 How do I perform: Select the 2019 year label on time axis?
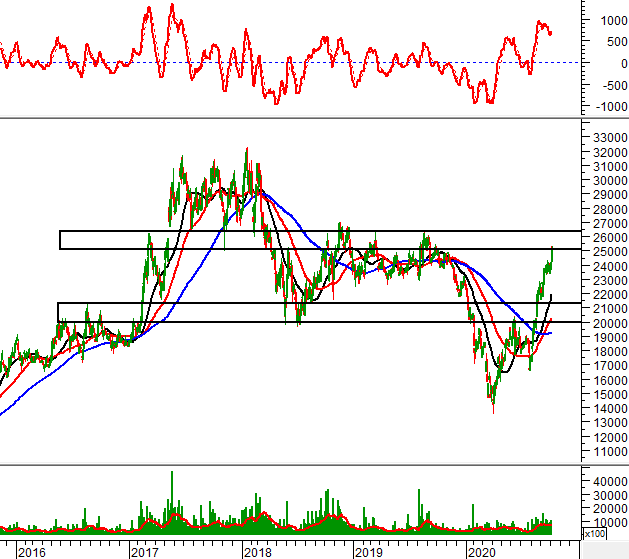tap(369, 553)
